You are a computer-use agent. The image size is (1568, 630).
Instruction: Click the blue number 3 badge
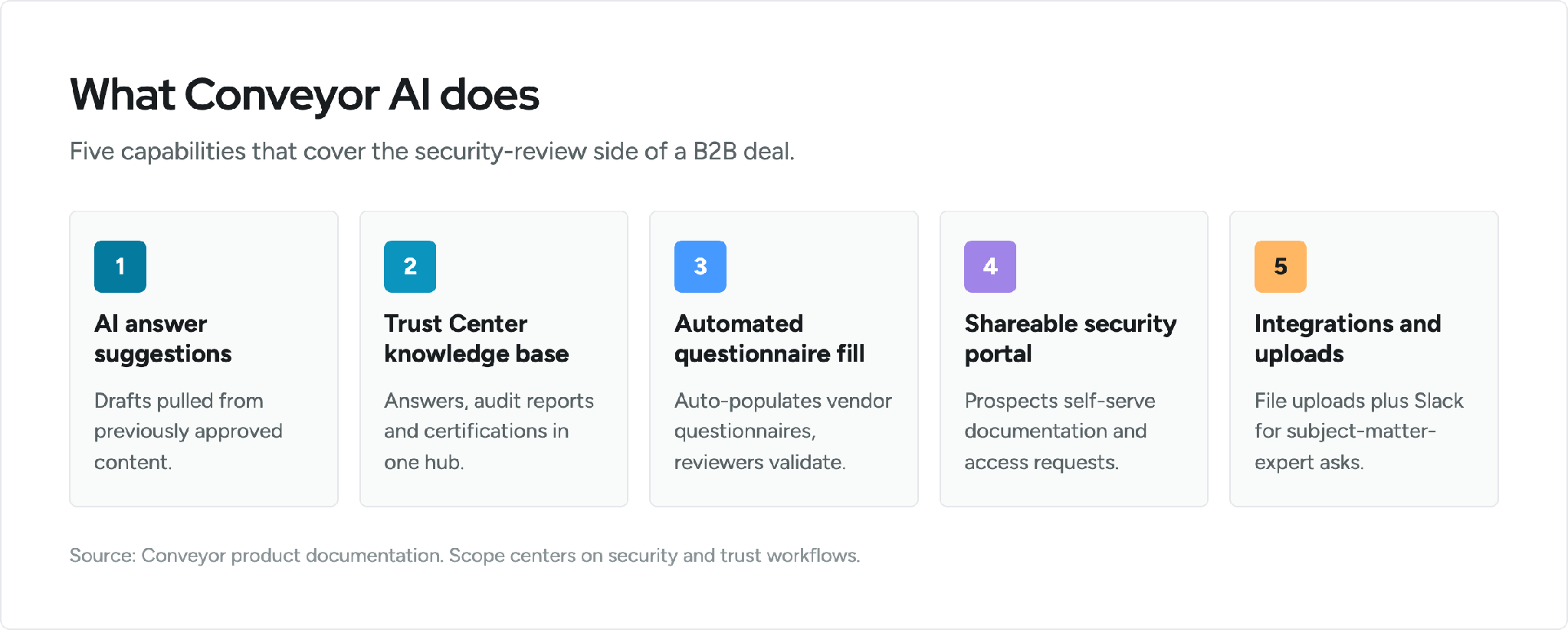pyautogui.click(x=700, y=267)
